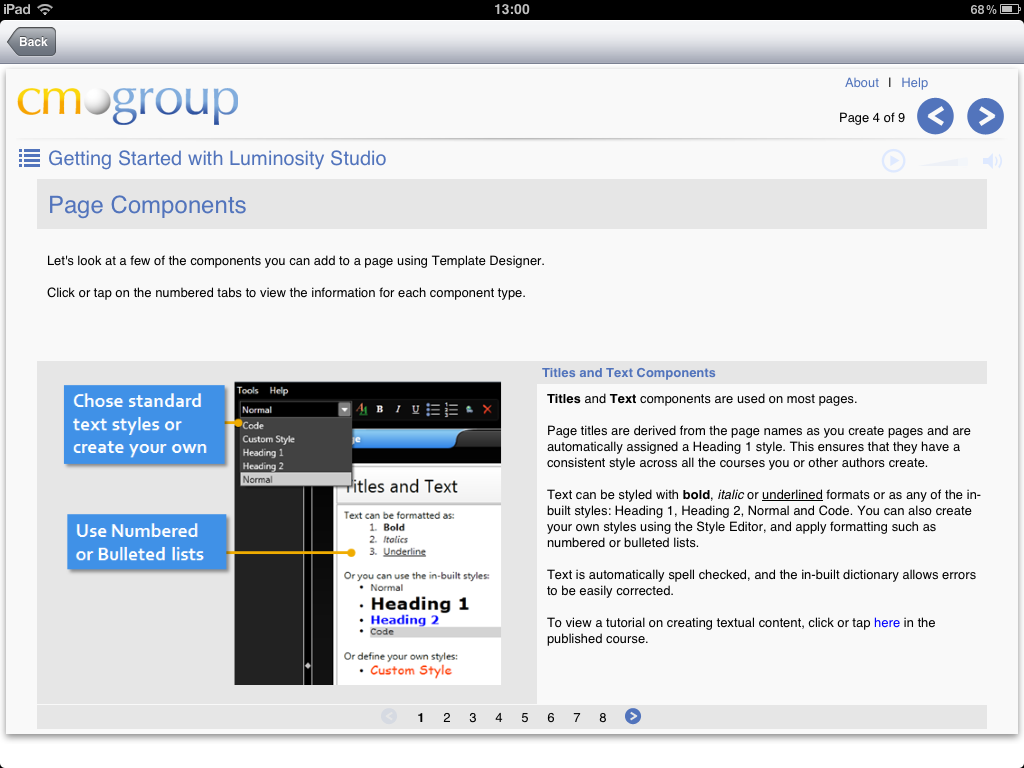Click the red X icon in screenshot toolbar
This screenshot has height=768, width=1024.
pos(487,409)
